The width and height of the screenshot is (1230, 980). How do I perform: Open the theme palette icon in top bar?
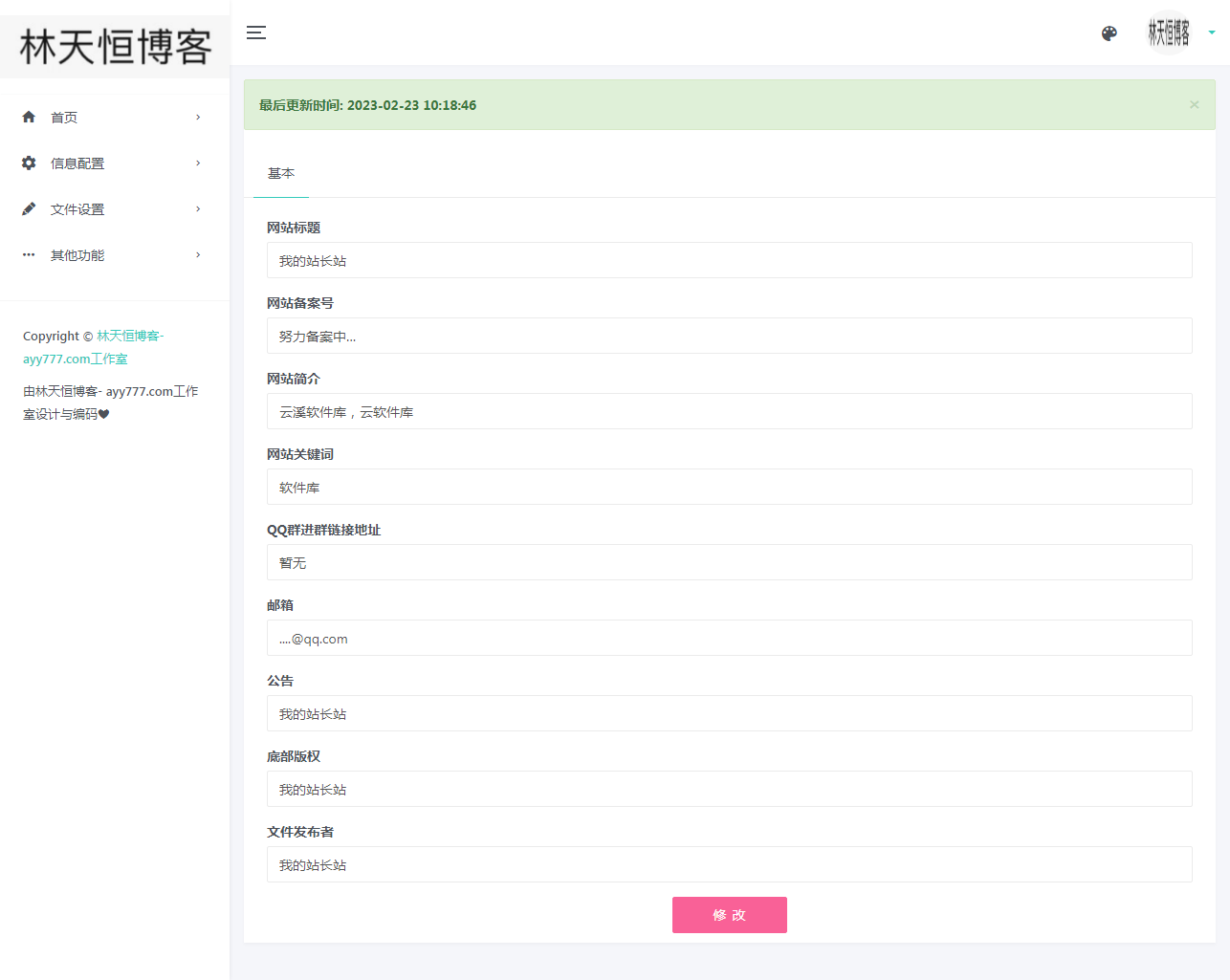pyautogui.click(x=1109, y=33)
